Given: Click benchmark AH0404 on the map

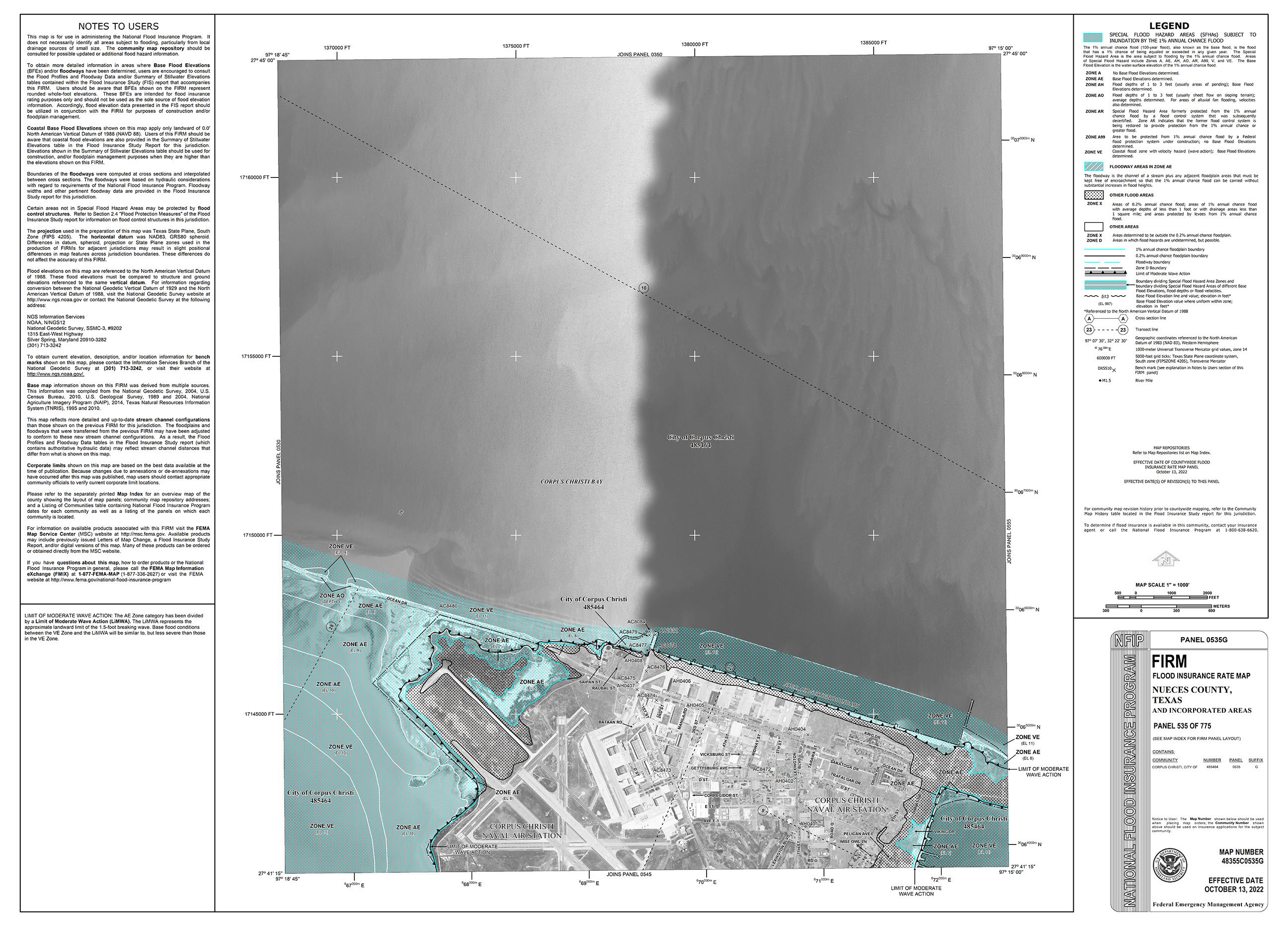Looking at the screenshot, I should click(x=796, y=729).
